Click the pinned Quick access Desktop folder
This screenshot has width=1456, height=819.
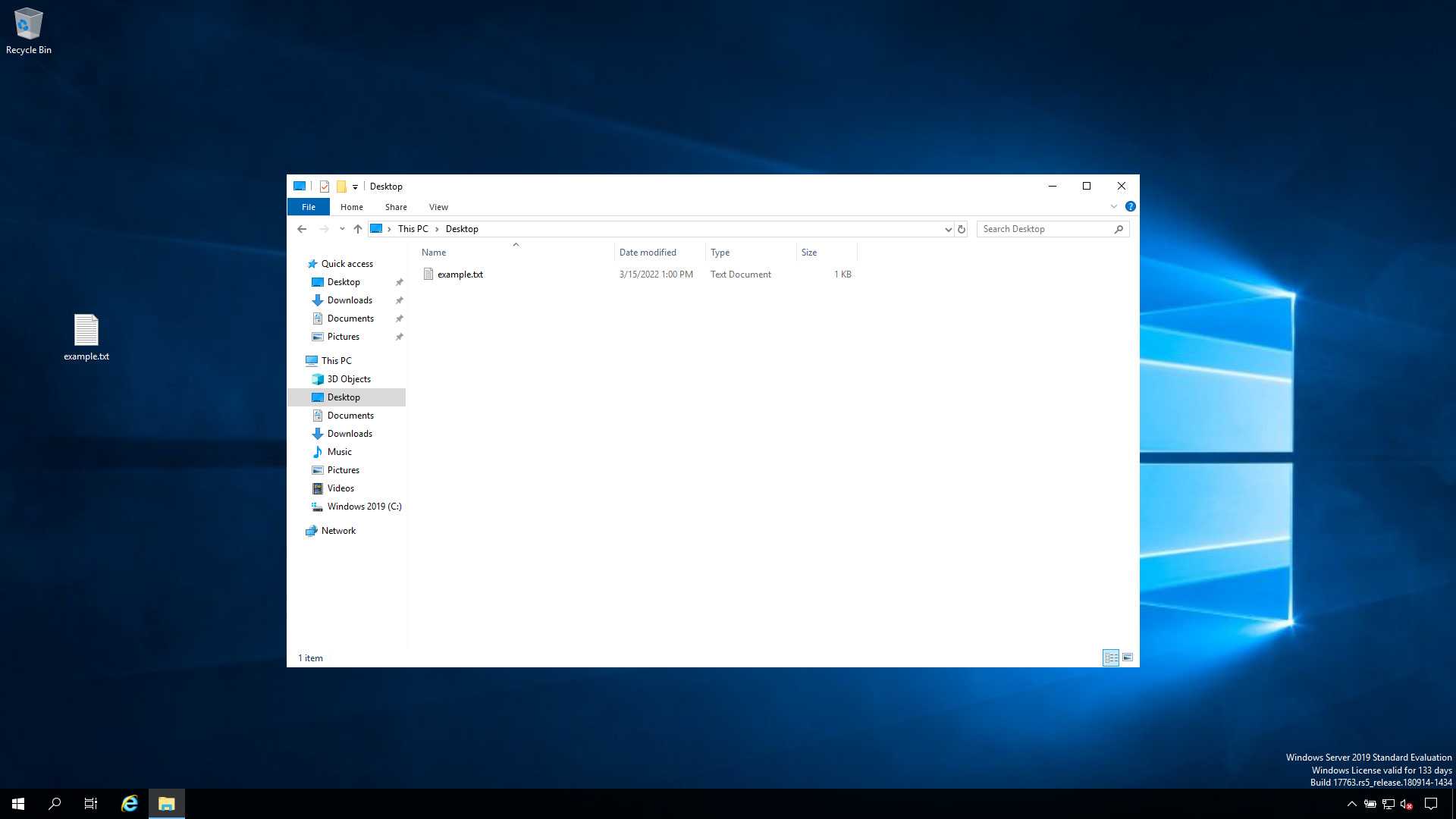point(344,281)
